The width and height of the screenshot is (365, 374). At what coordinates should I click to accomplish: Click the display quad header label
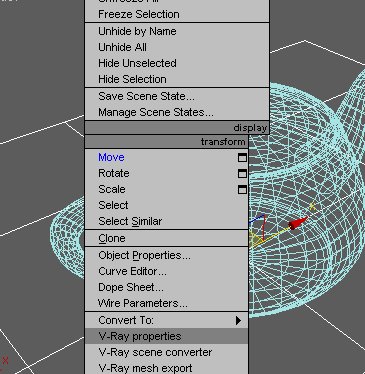pyautogui.click(x=250, y=128)
